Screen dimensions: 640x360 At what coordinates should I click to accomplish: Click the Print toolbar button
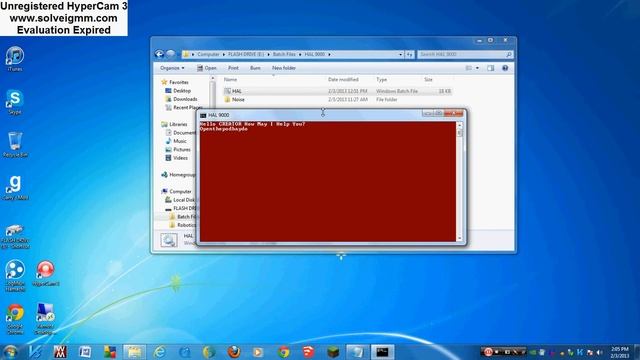(233, 68)
